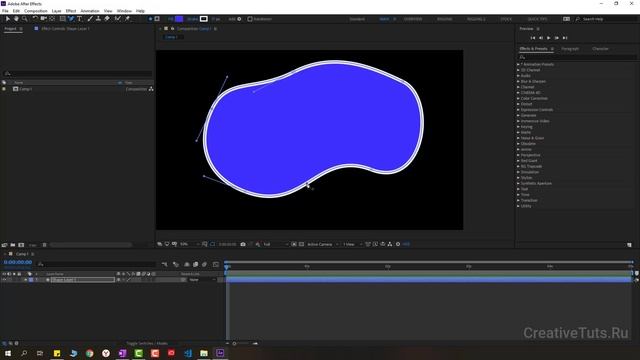Switch to Effect Controls Shape Layer 1 tab

(x=65, y=29)
